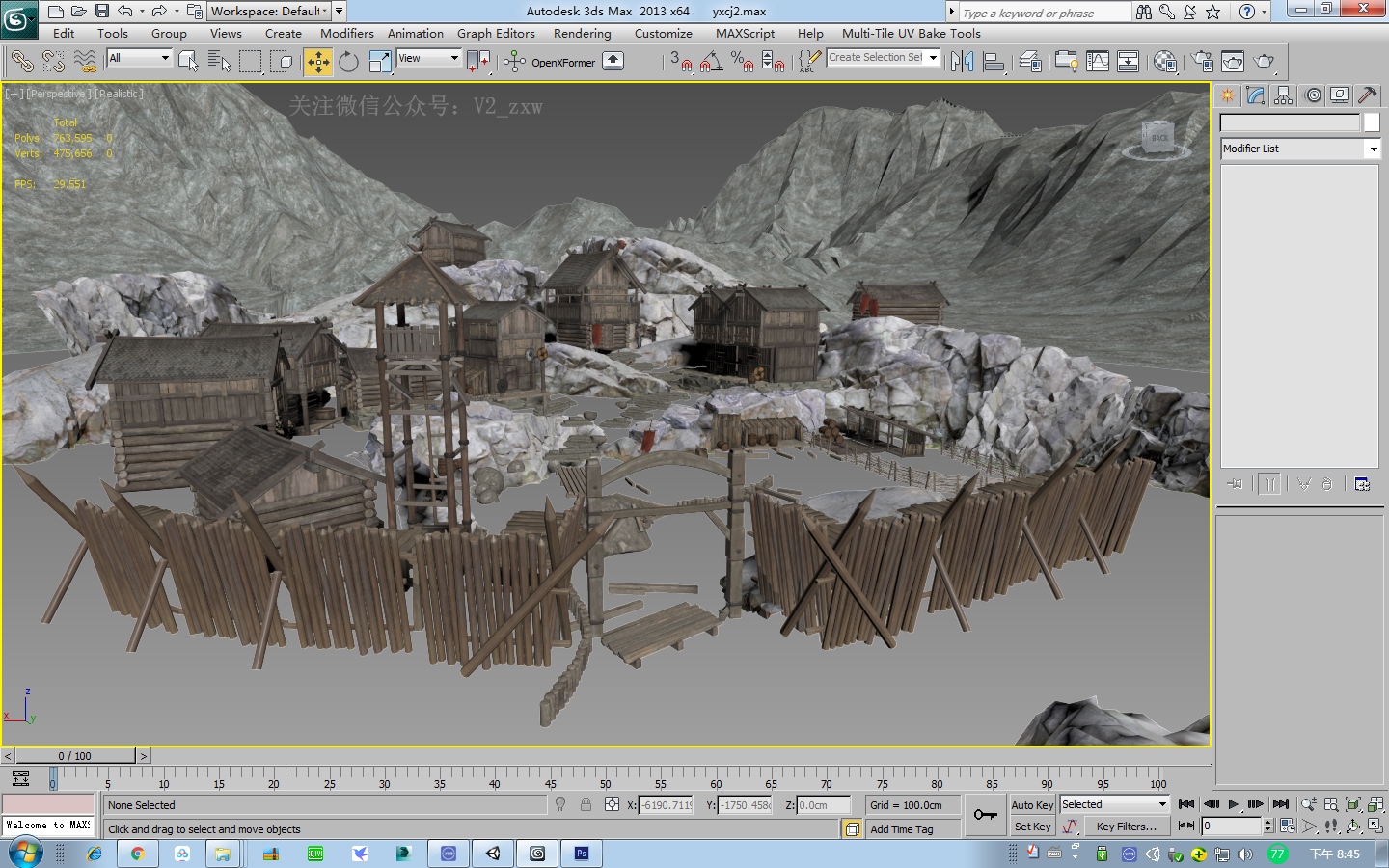Screen dimensions: 1389x868
Task: Go to the end frame
Action: (x=1281, y=803)
